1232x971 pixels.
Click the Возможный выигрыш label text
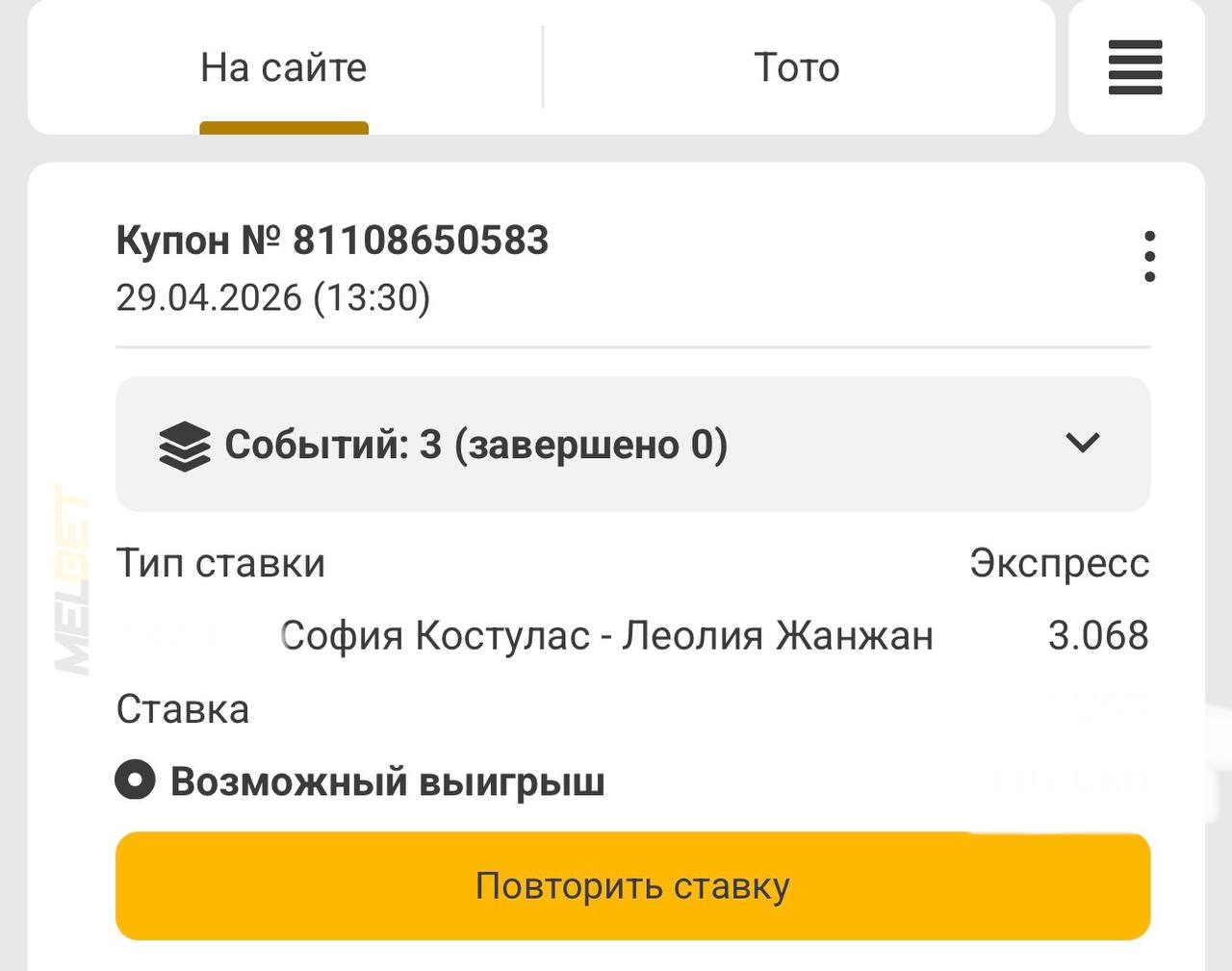[387, 781]
